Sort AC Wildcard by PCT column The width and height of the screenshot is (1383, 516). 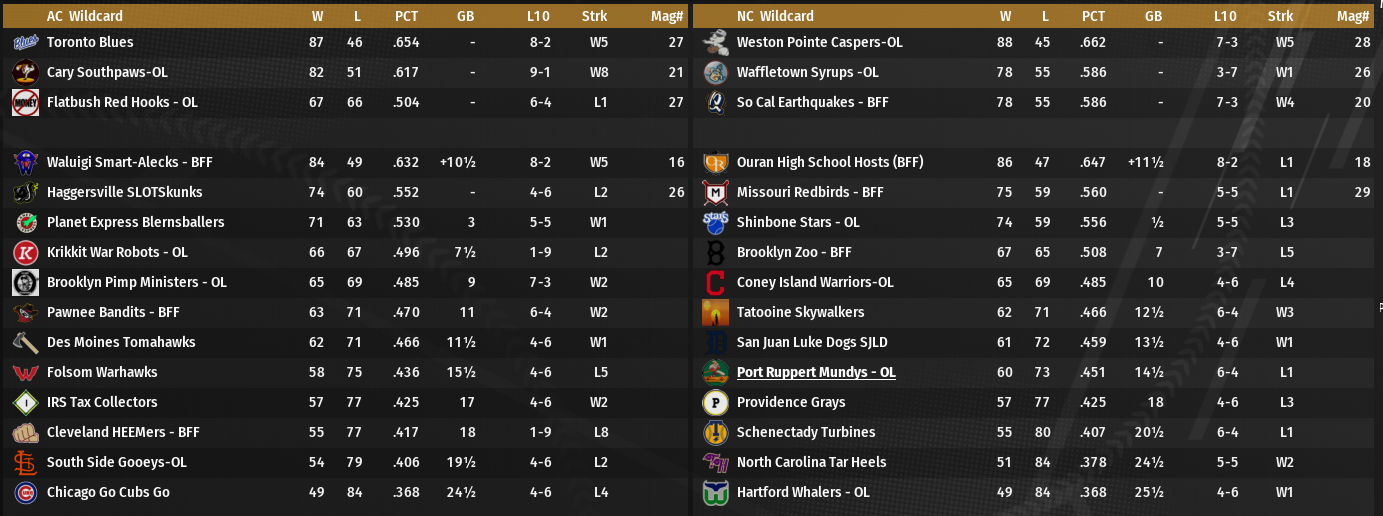[x=406, y=16]
